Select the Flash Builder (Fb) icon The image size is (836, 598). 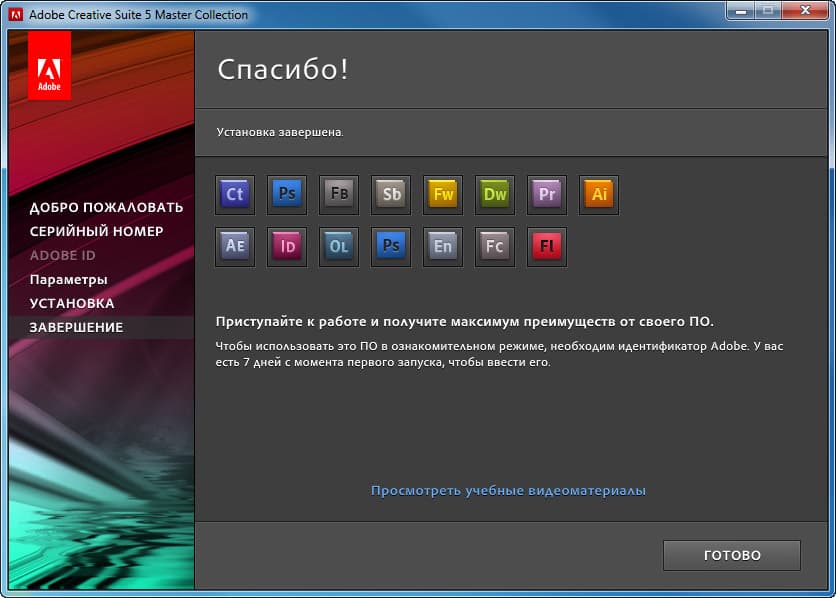click(x=339, y=195)
